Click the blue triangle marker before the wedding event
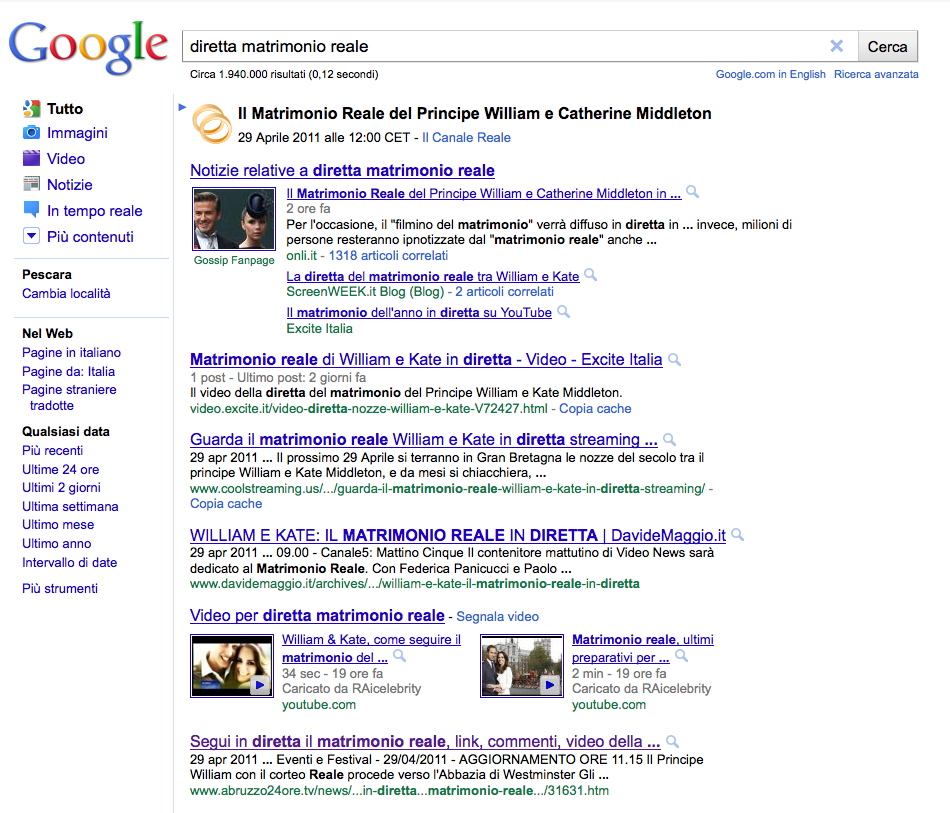Viewport: 950px width, 813px height. pyautogui.click(x=182, y=107)
